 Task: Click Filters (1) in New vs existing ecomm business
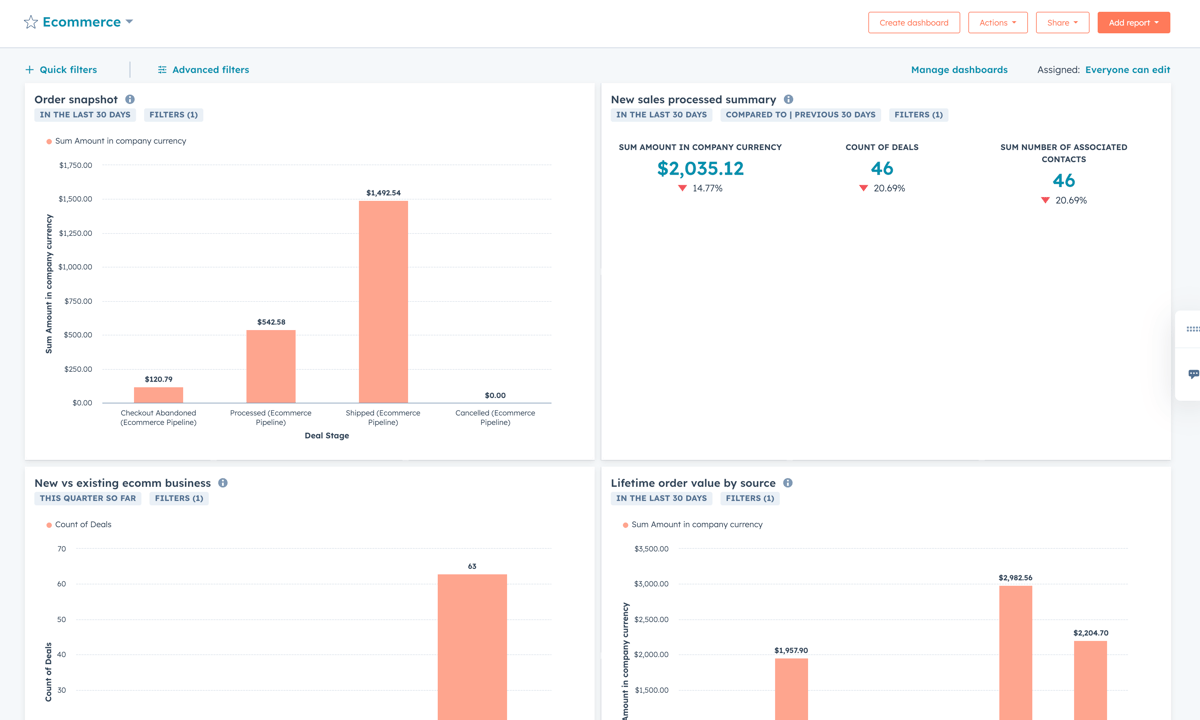click(179, 498)
